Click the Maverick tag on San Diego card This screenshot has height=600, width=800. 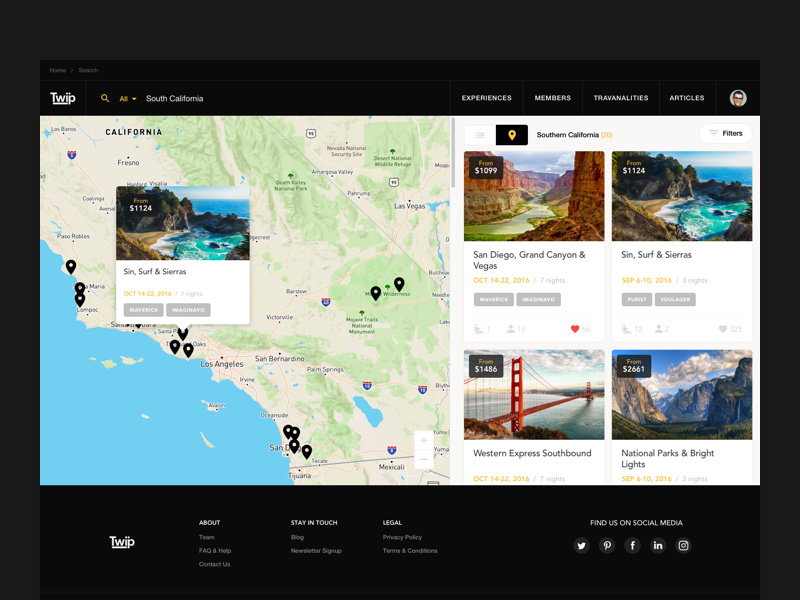click(x=493, y=299)
